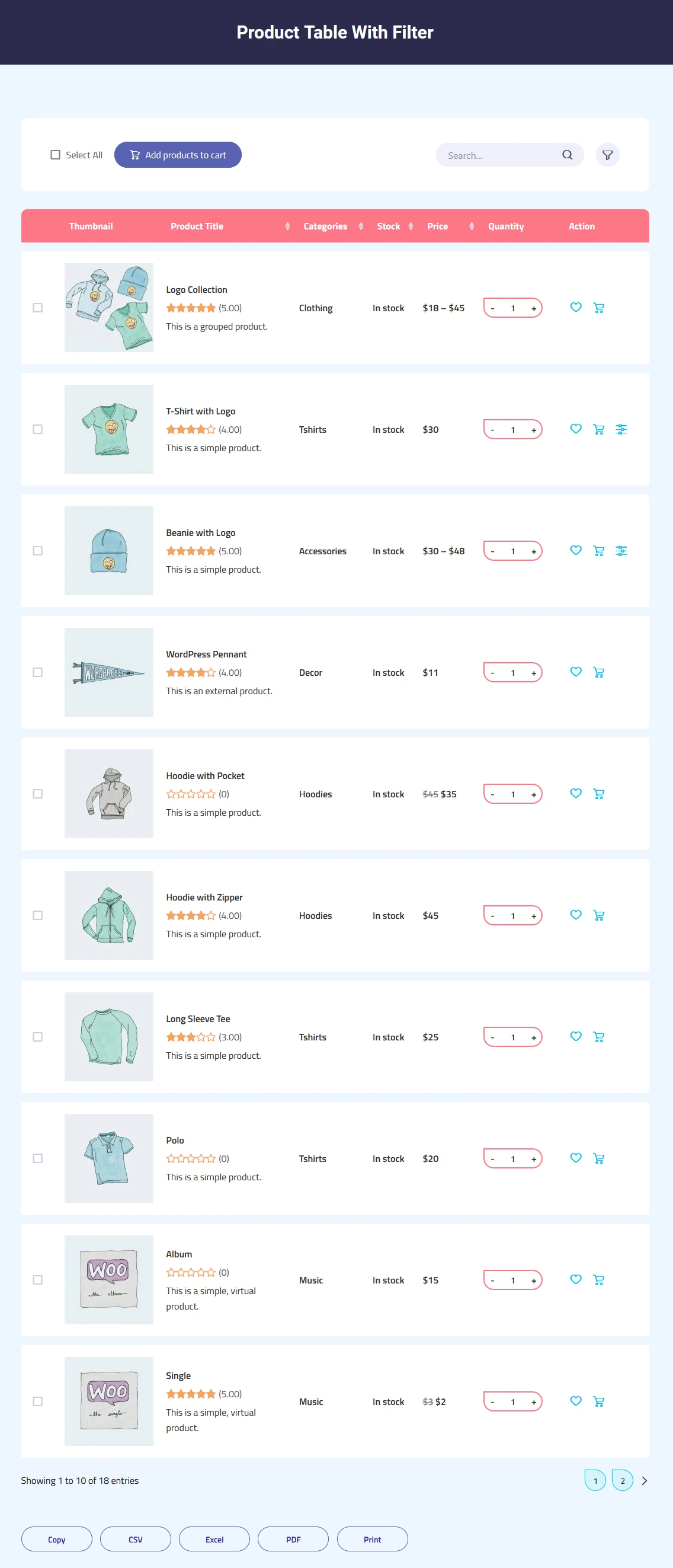Toggle the Select All checkbox

55,155
